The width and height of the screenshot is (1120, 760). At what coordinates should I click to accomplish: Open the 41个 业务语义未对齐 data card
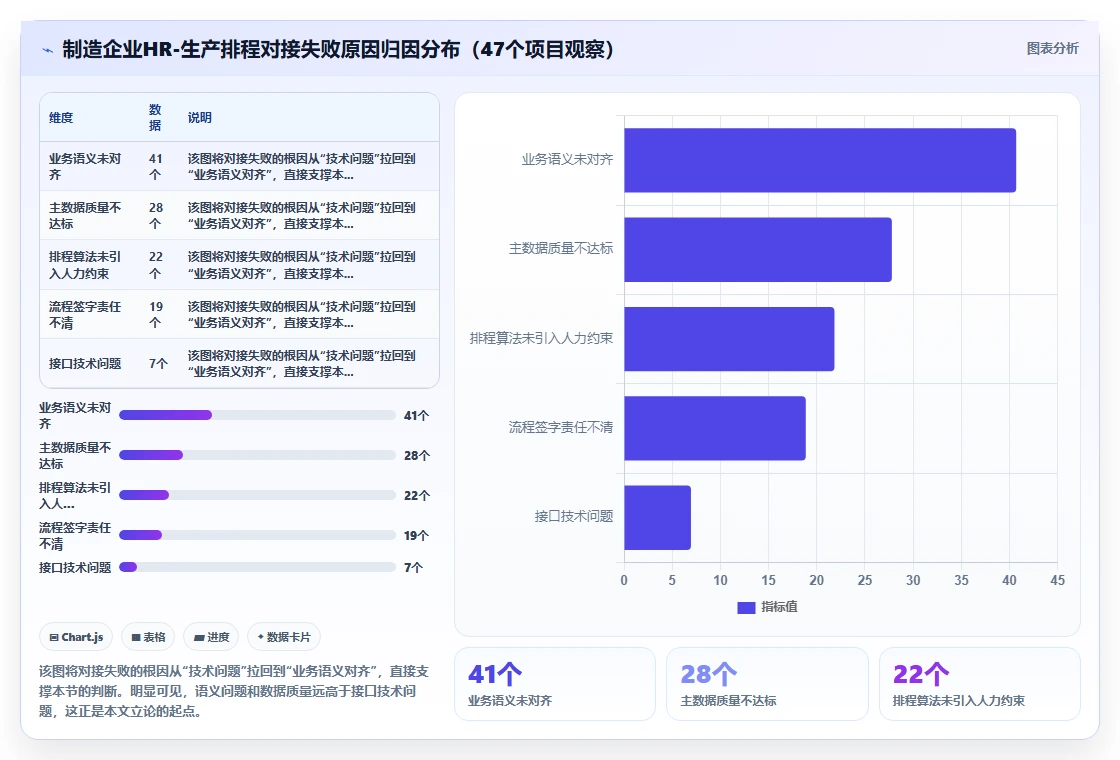(555, 684)
